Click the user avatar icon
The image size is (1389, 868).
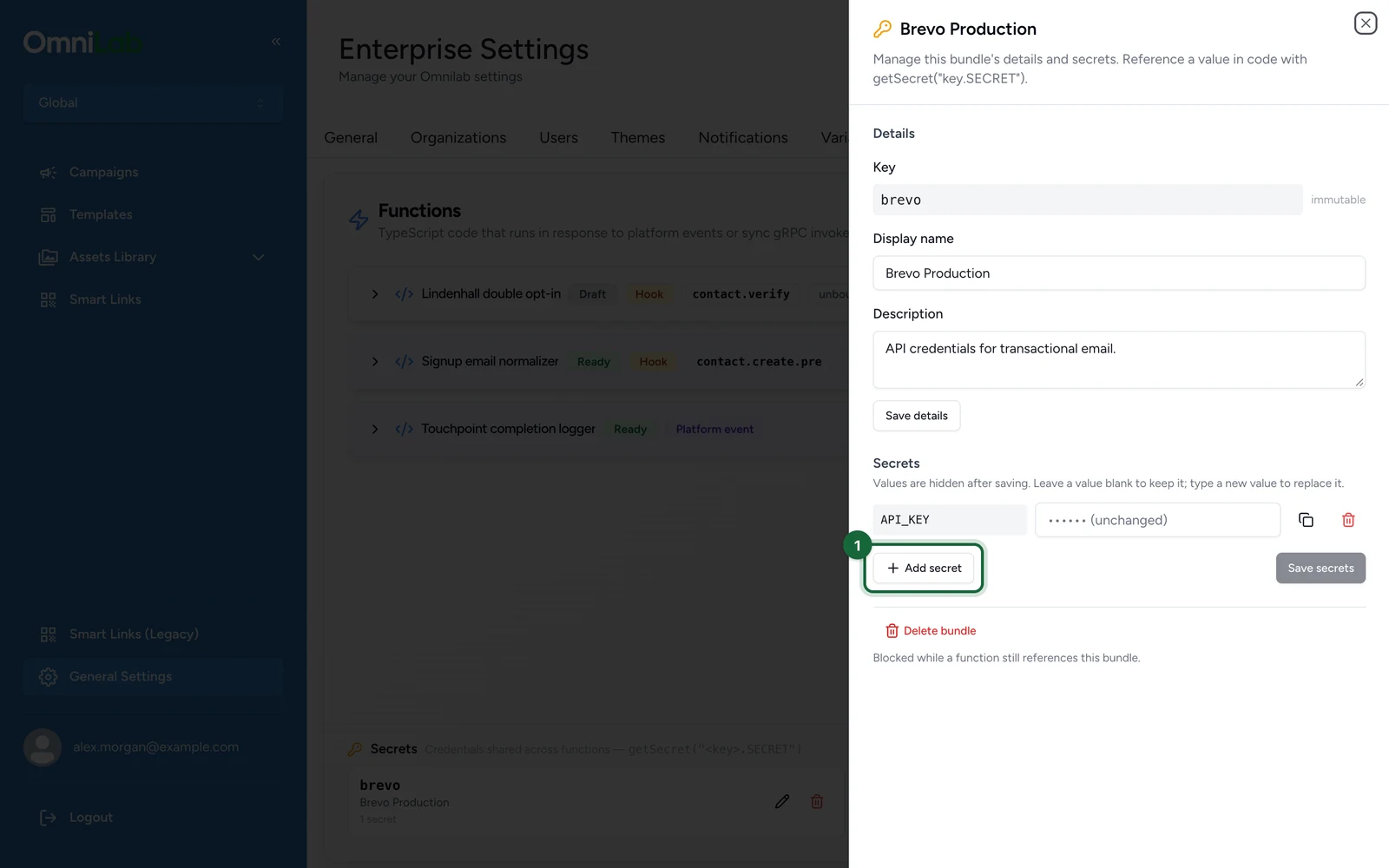point(43,747)
